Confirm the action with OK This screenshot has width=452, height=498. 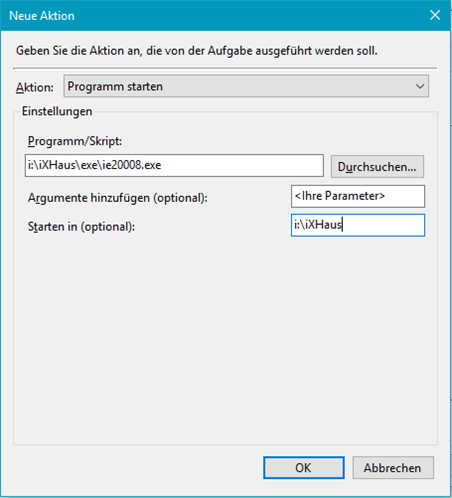(x=304, y=468)
